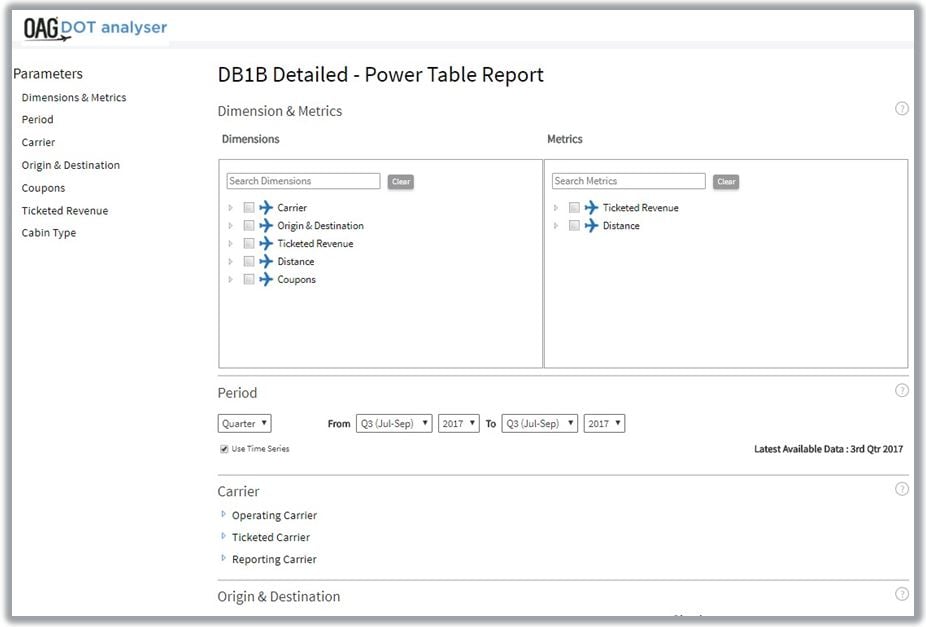Open help icon for Dimension & Metrics section

[x=901, y=109]
